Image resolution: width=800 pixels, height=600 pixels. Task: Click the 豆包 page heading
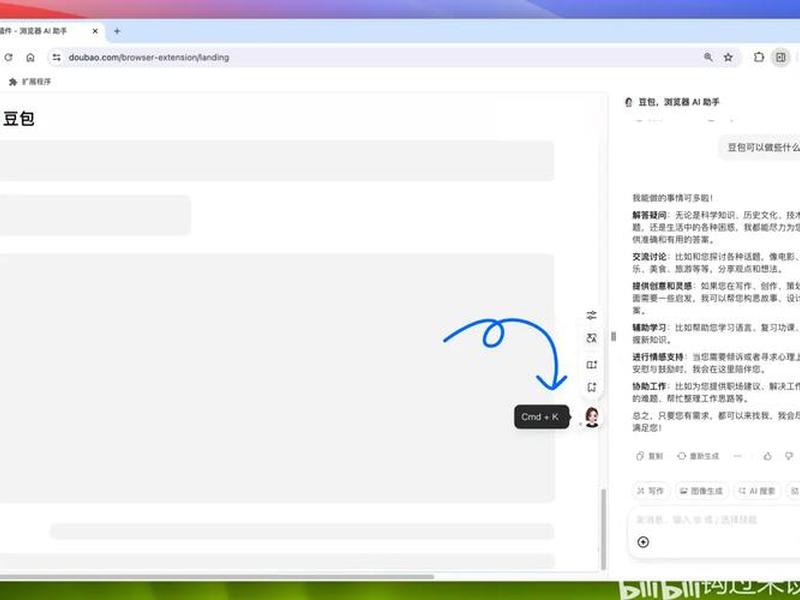(x=19, y=118)
